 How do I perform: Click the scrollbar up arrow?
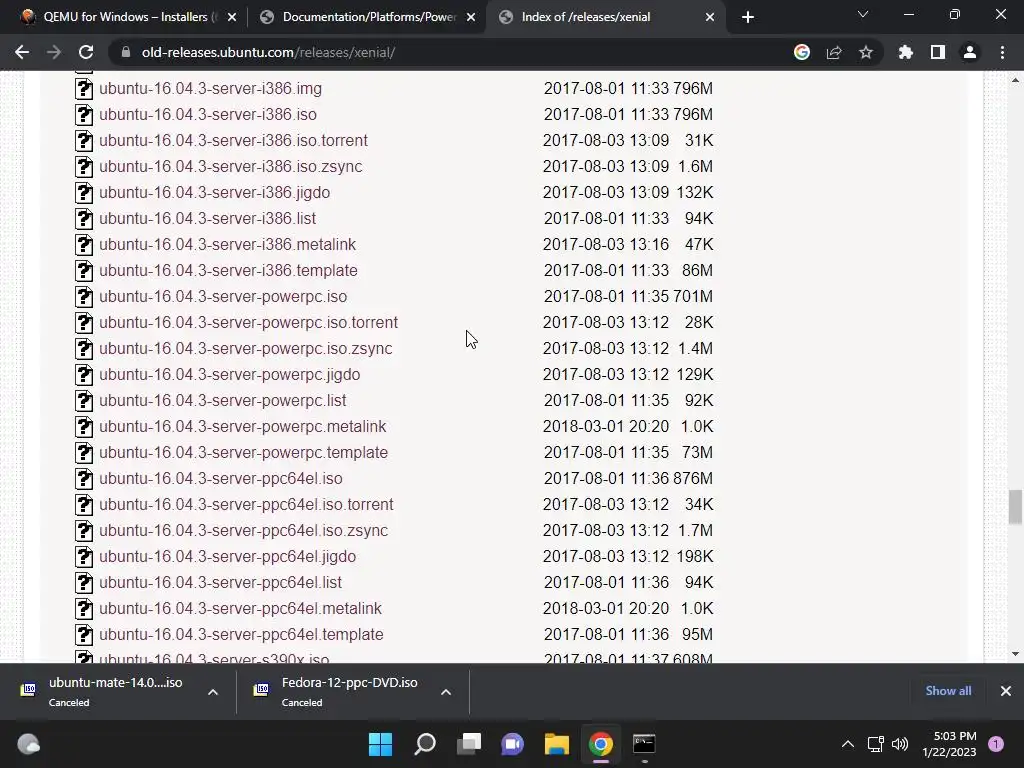[x=1015, y=80]
